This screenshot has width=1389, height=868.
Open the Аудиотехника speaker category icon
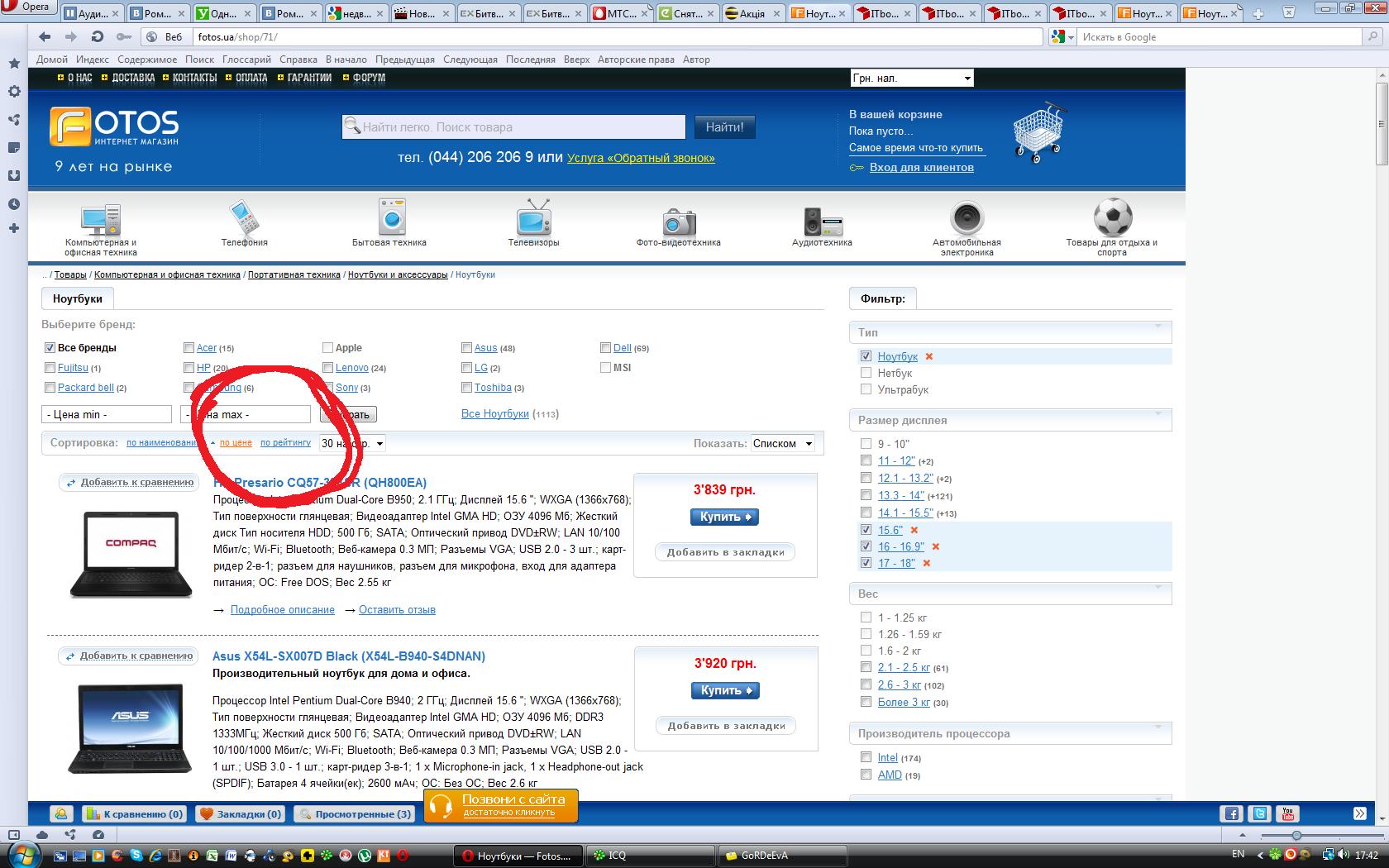[822, 222]
